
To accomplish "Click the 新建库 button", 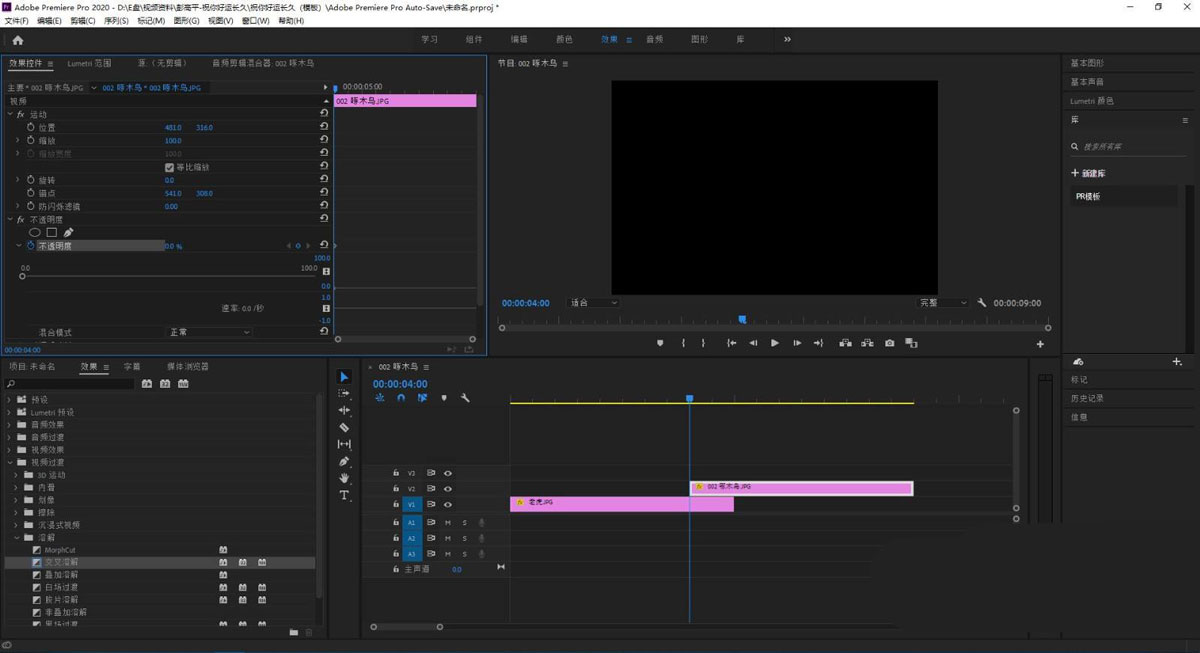I will coord(1089,173).
